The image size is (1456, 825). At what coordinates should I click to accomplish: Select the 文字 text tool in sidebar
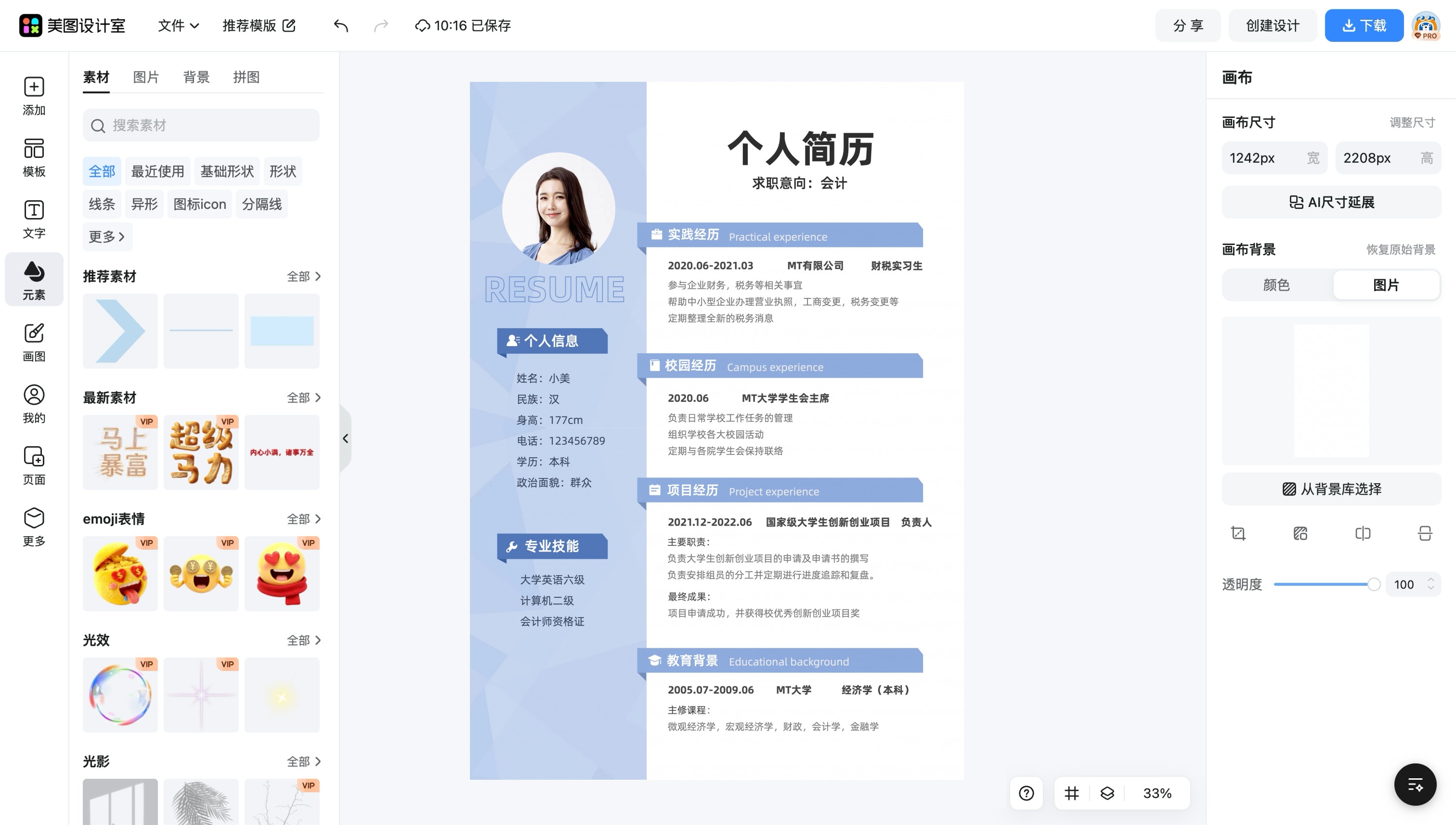point(34,219)
